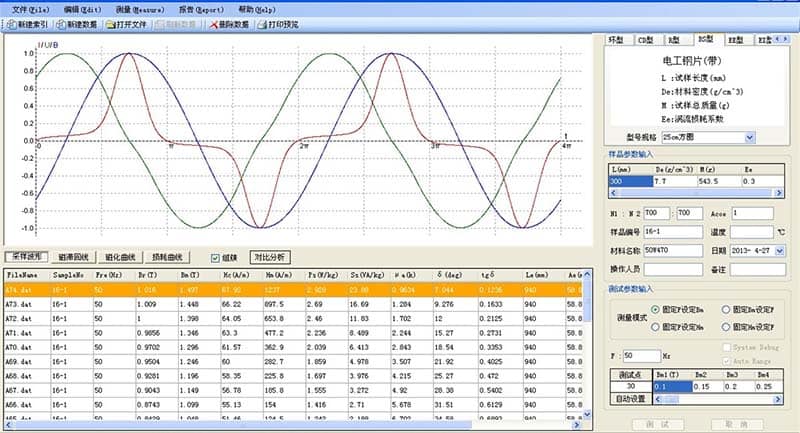Switch to the 采样波形 view
The image size is (800, 433).
[27, 257]
